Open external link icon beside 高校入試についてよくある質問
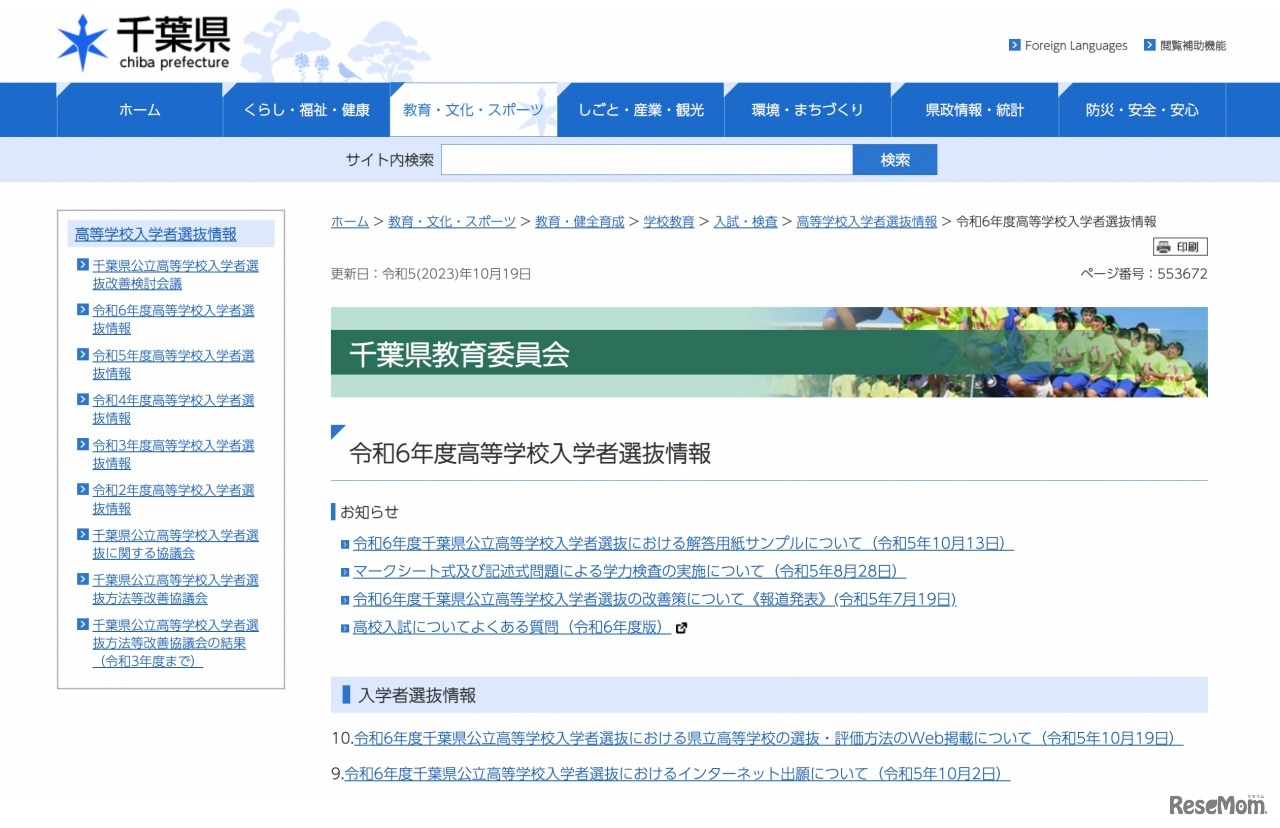The width and height of the screenshot is (1280, 828). [x=682, y=628]
